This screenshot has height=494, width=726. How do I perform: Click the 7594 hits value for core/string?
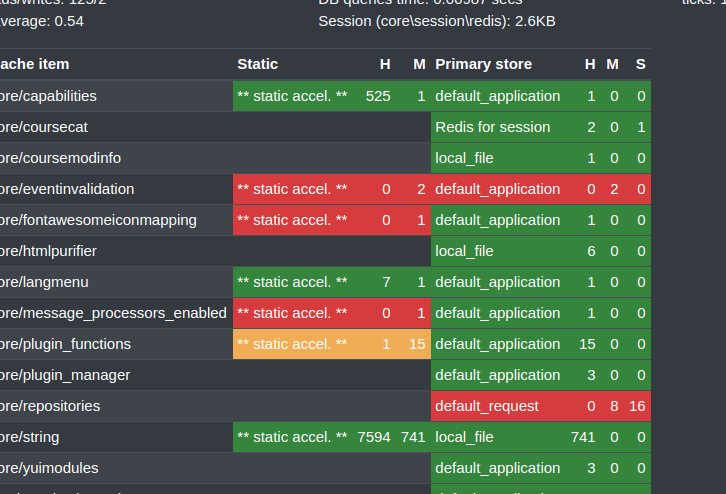click(374, 437)
